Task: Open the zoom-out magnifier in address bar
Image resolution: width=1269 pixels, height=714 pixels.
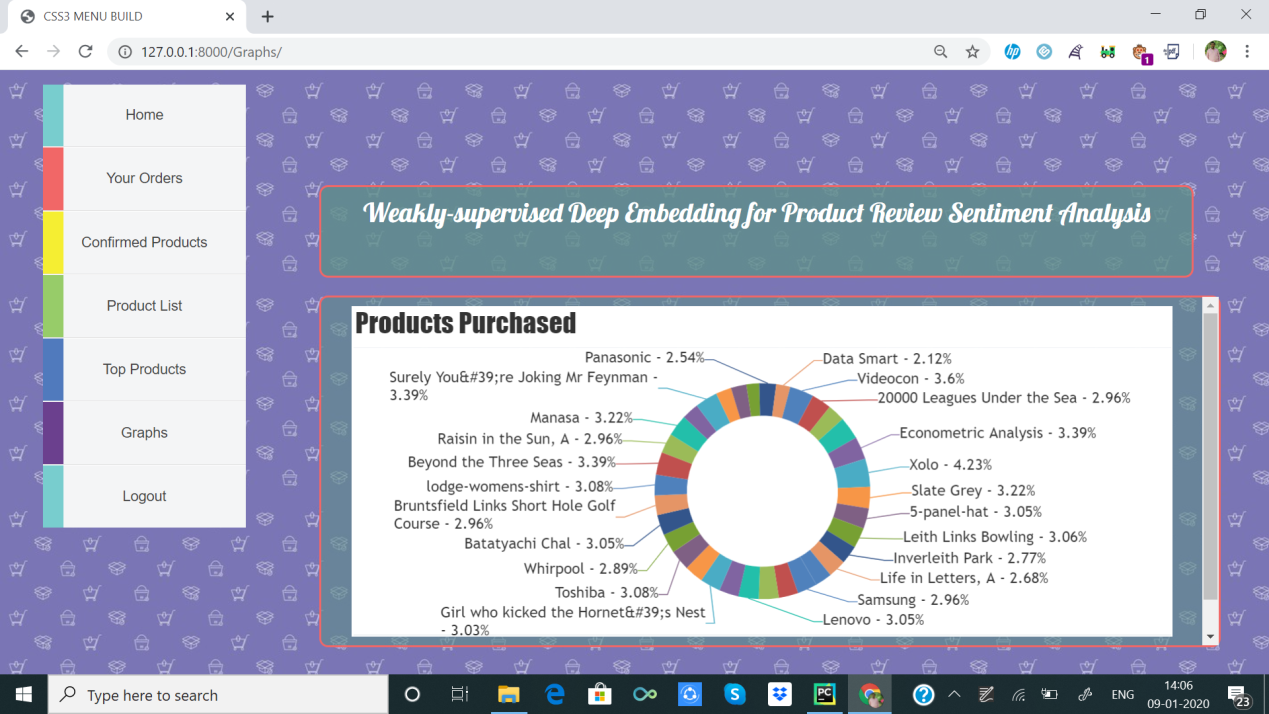Action: (x=940, y=51)
